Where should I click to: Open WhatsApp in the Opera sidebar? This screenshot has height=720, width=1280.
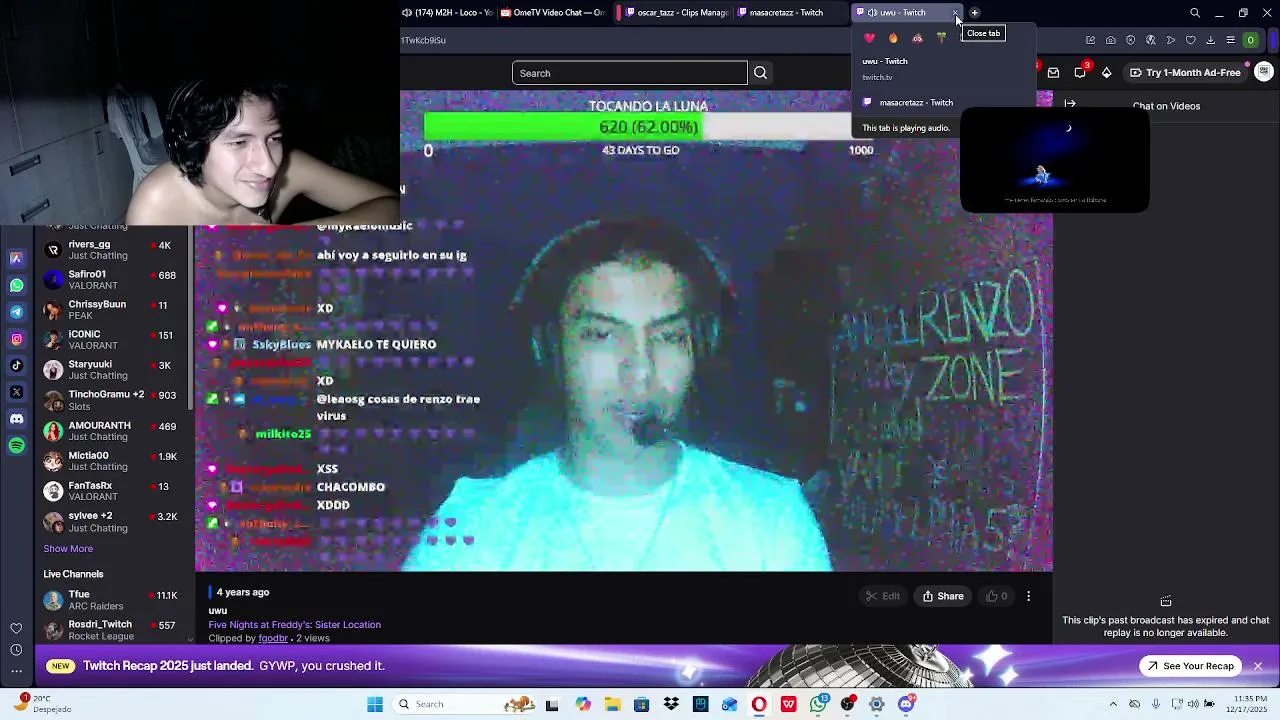pos(17,285)
